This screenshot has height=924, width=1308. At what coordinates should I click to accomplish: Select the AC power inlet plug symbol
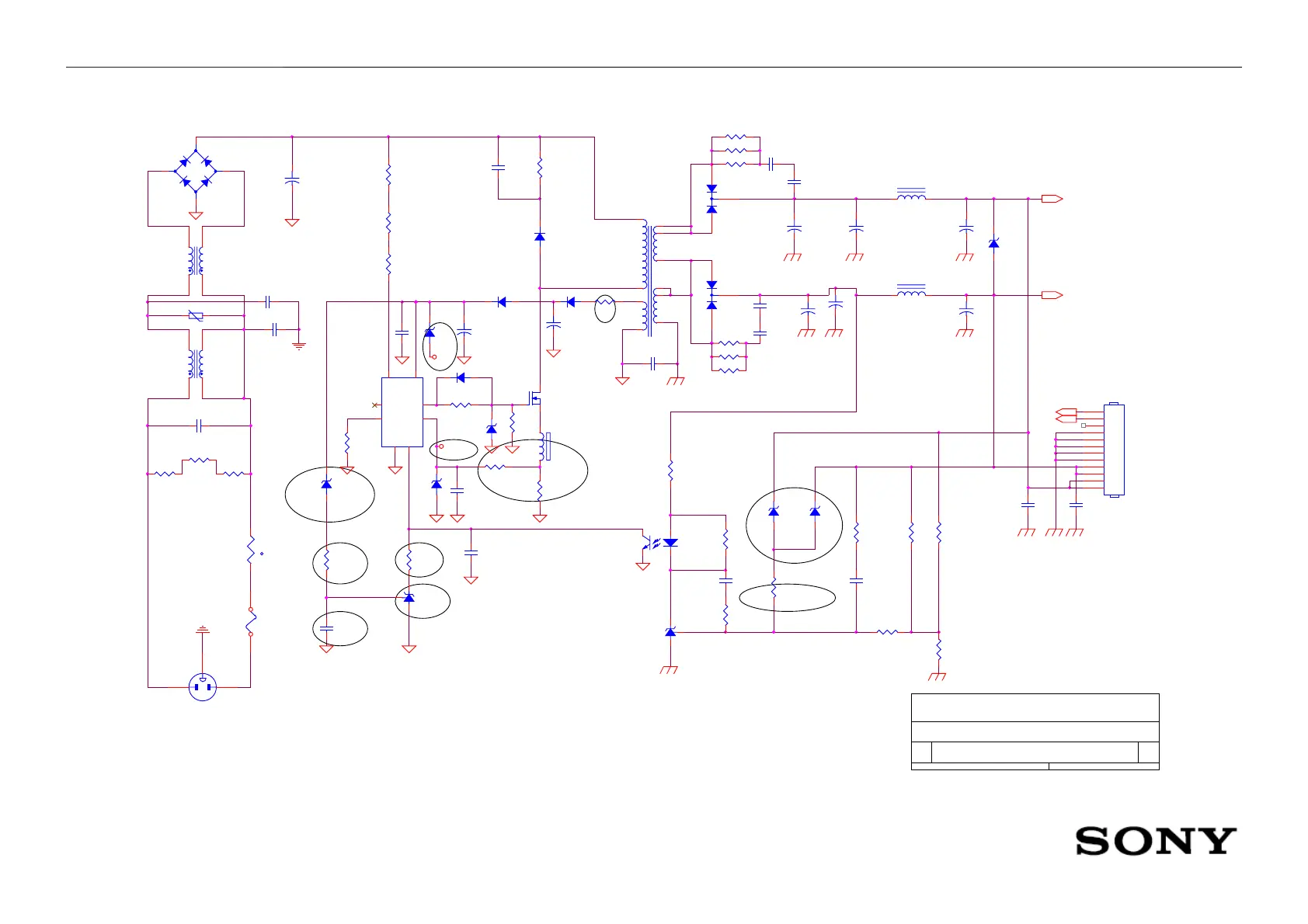click(x=203, y=687)
